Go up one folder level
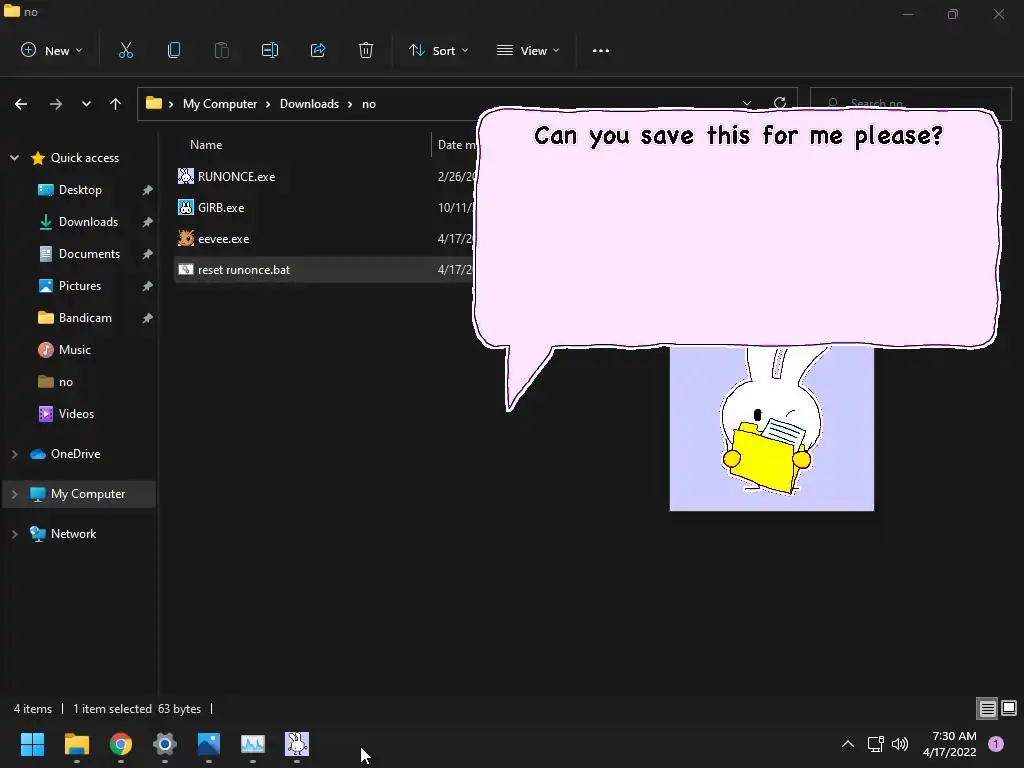The image size is (1024, 768). pos(116,104)
